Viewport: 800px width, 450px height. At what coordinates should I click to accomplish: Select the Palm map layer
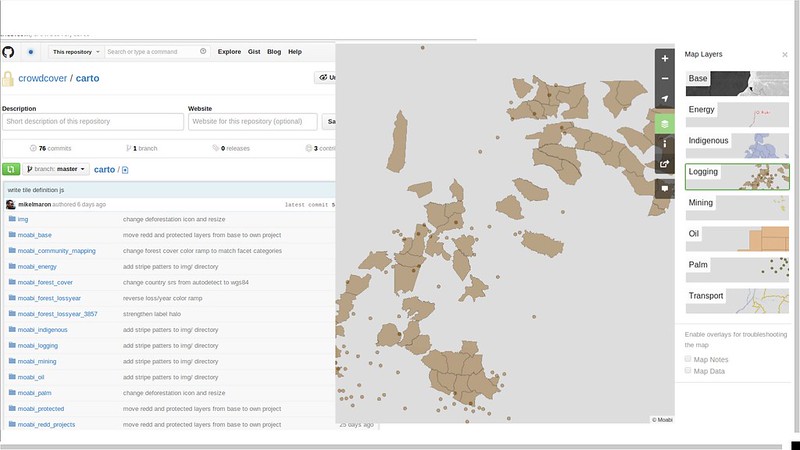coord(737,270)
